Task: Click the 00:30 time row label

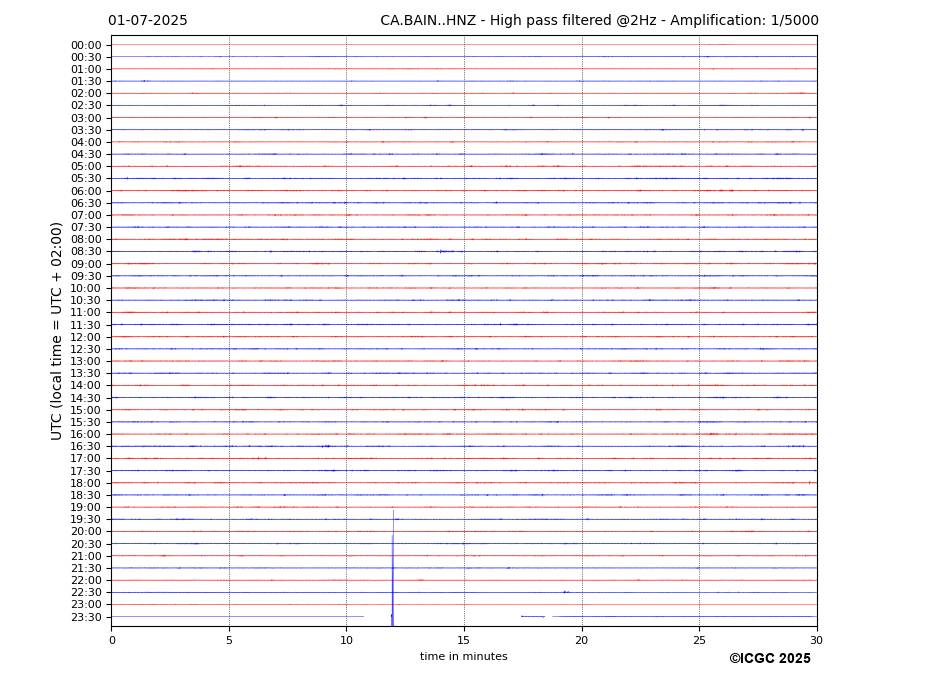Action: [x=86, y=57]
